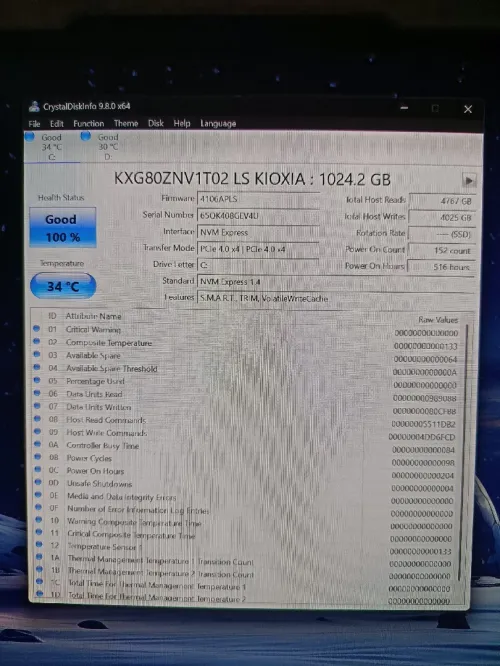Click the Drive Letter field
Image resolution: width=500 pixels, height=666 pixels.
coord(258,265)
